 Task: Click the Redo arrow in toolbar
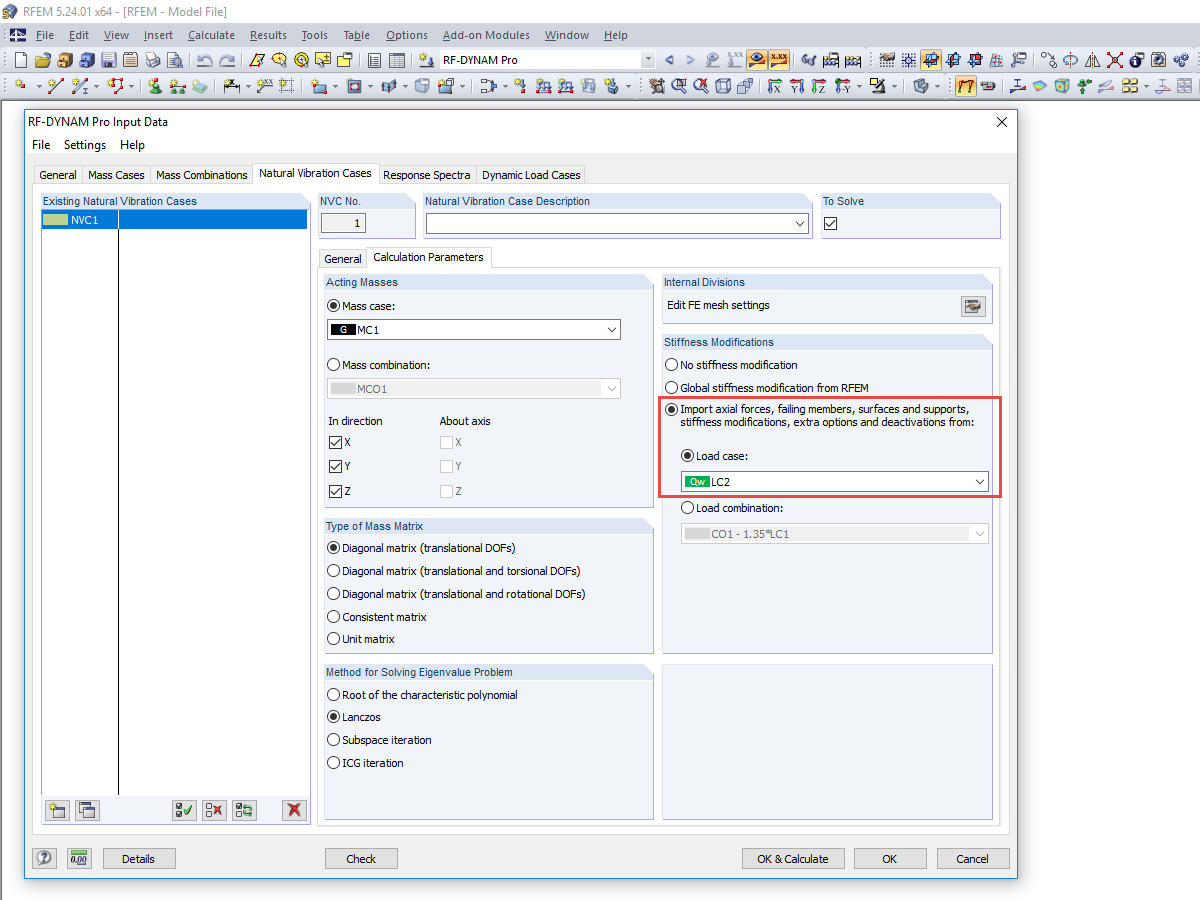coord(227,60)
